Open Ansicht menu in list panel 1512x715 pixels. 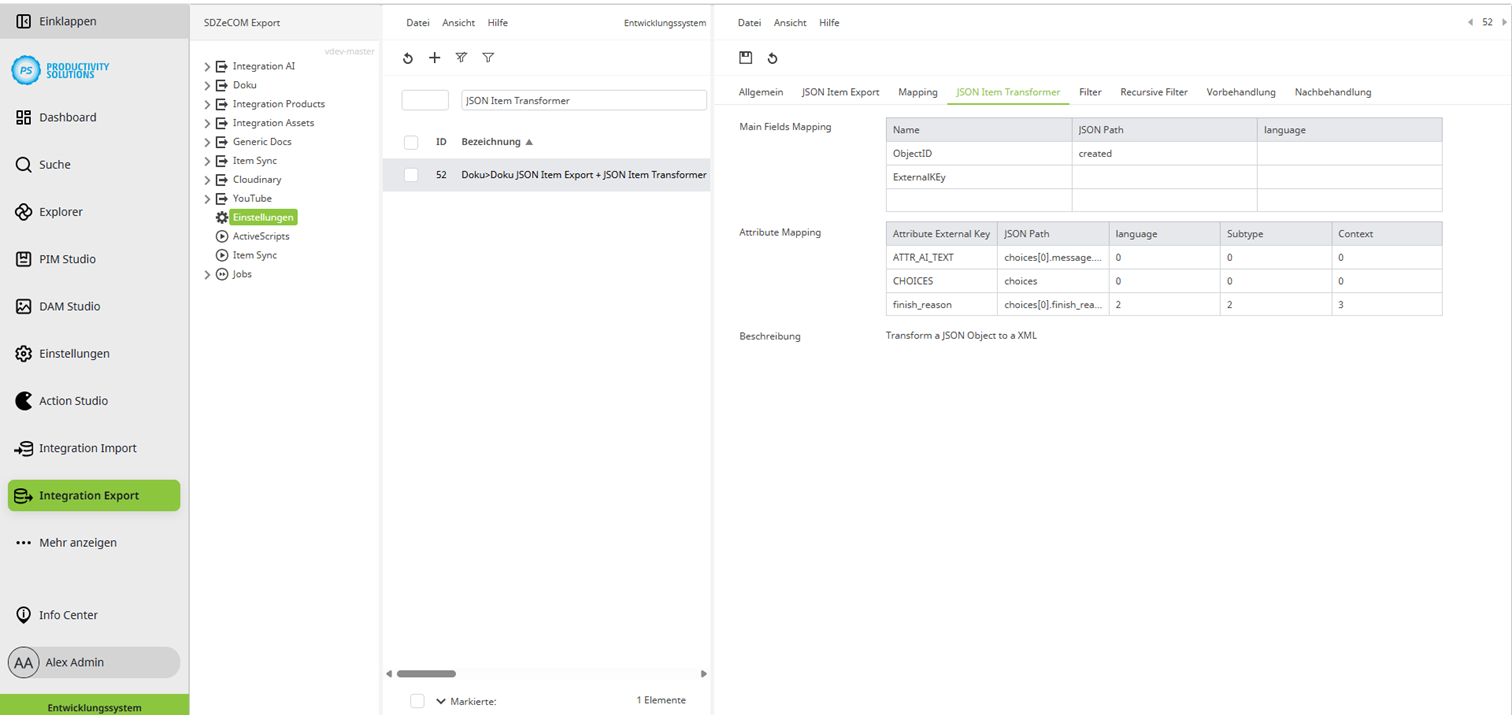point(459,23)
